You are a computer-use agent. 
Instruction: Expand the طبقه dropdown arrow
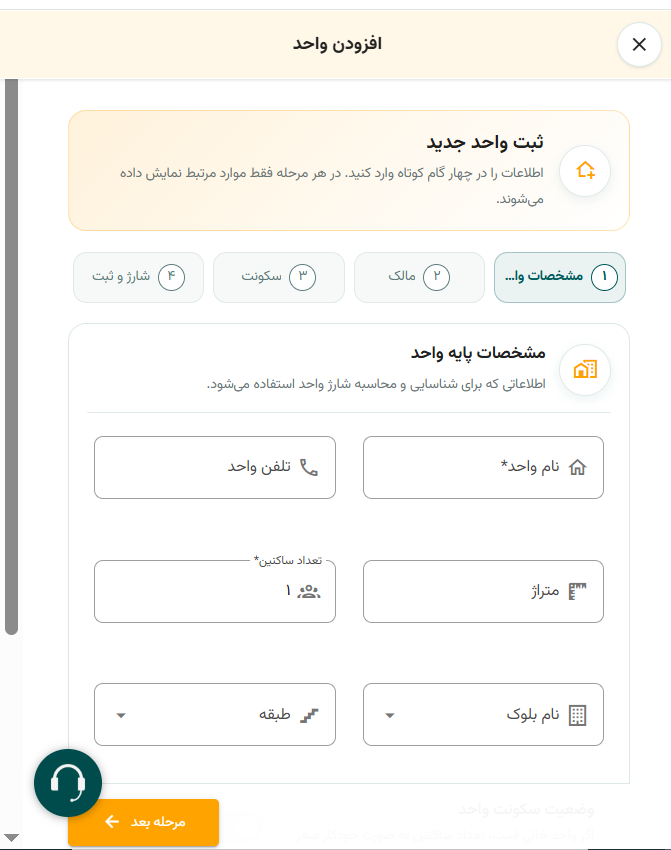coord(121,716)
